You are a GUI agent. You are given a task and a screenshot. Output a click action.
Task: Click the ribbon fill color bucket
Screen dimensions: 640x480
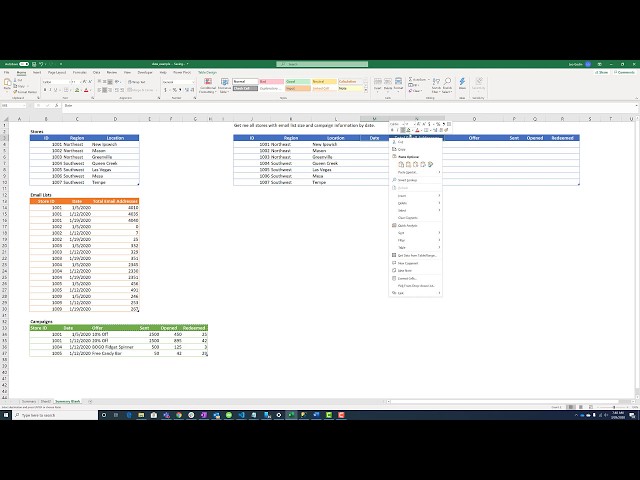pyautogui.click(x=76, y=90)
